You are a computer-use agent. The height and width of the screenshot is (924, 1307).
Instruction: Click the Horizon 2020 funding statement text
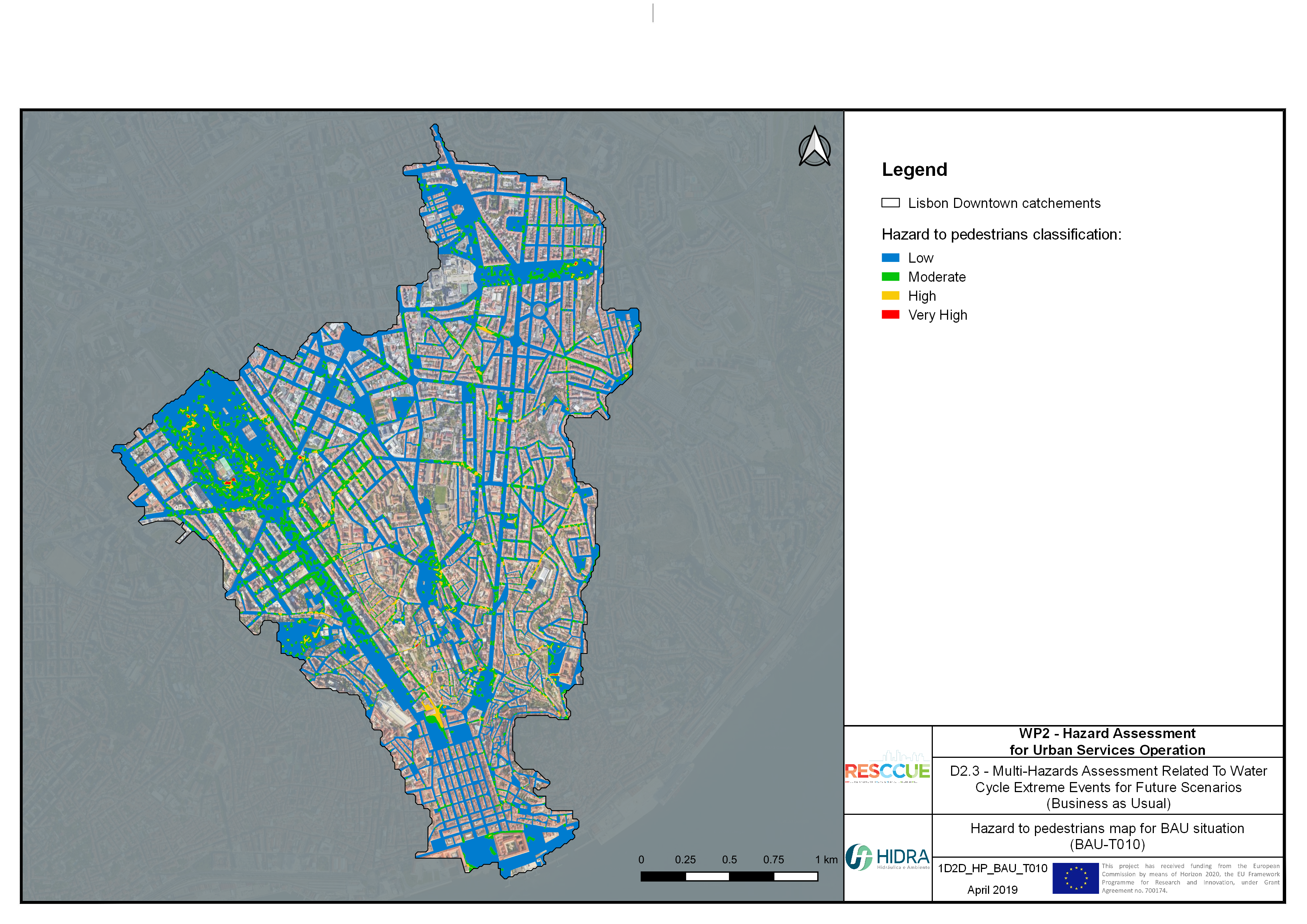click(x=1190, y=878)
